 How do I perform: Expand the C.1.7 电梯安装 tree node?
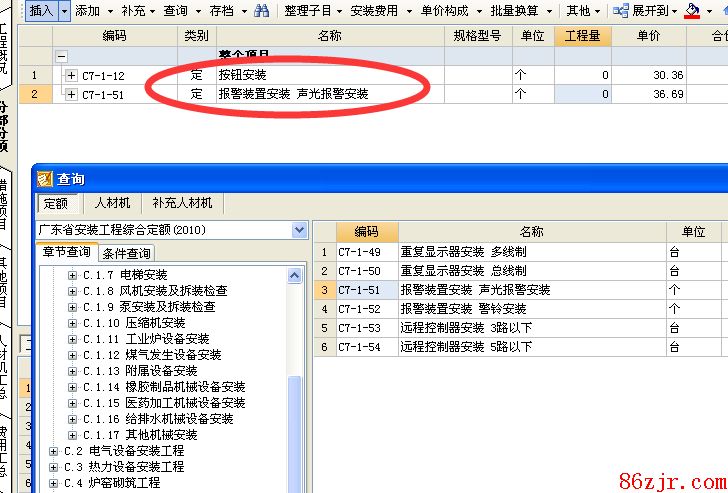coord(72,275)
